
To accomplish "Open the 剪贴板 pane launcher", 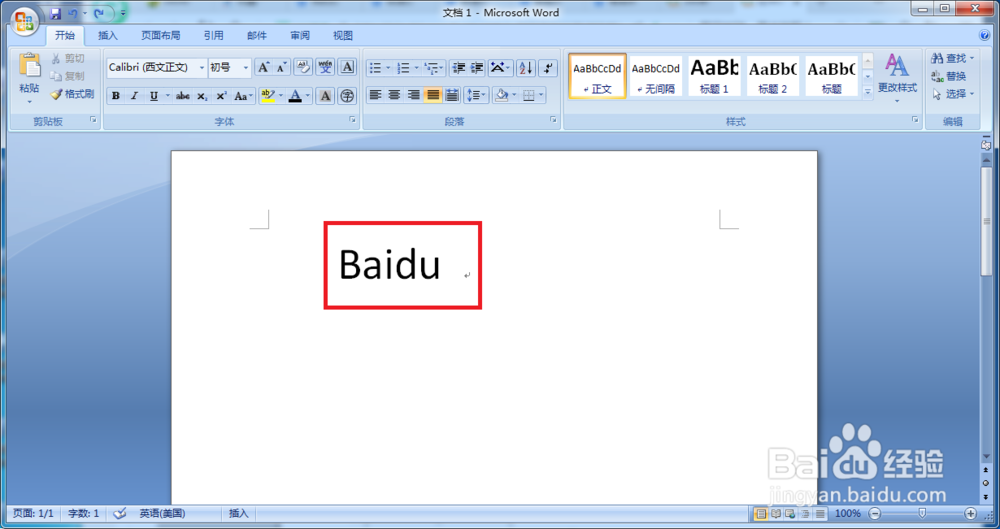I will pyautogui.click(x=93, y=119).
